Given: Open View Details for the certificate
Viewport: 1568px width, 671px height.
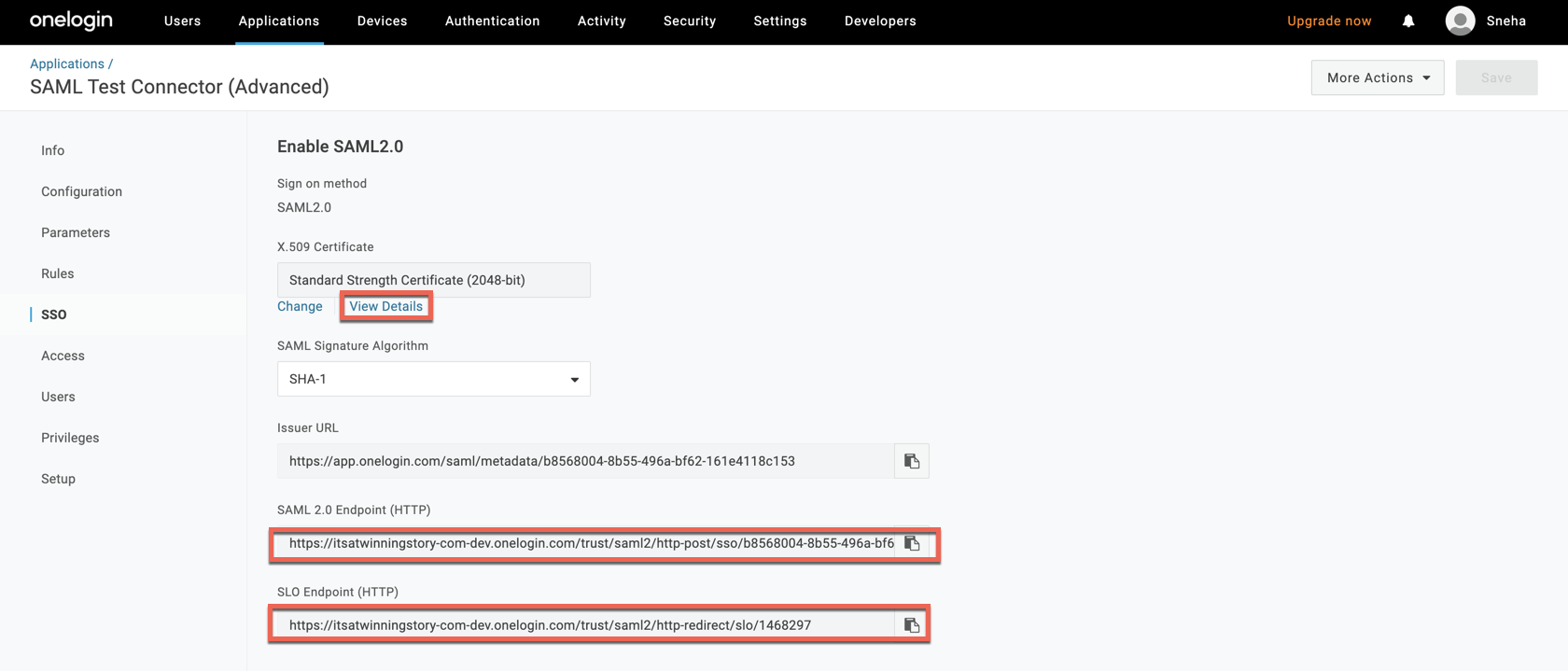Looking at the screenshot, I should point(386,306).
